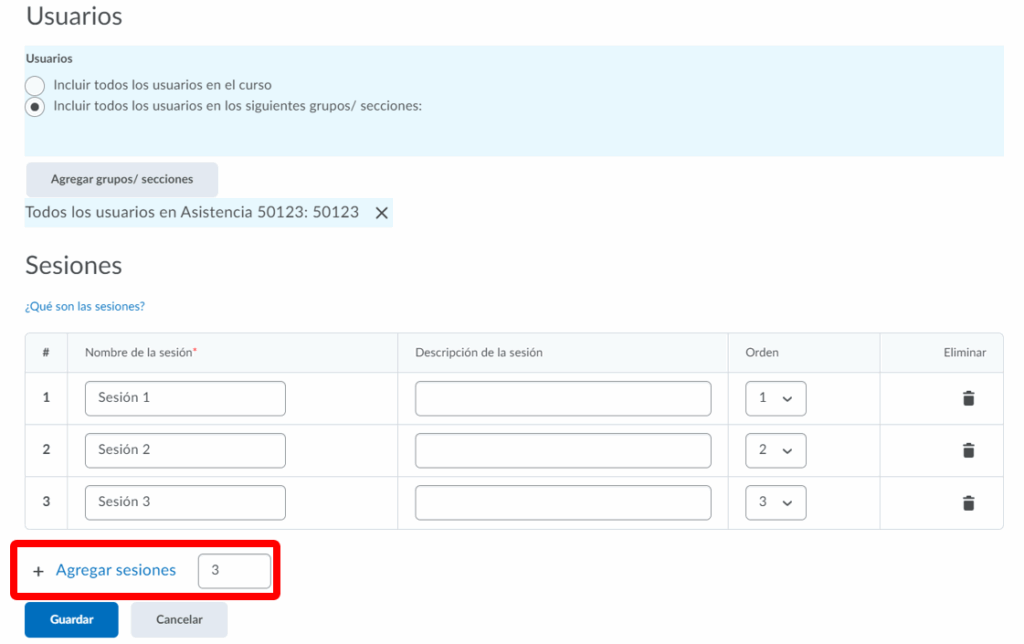Click the Cancelar button
Viewport: 1024px width, 644px height.
click(179, 620)
